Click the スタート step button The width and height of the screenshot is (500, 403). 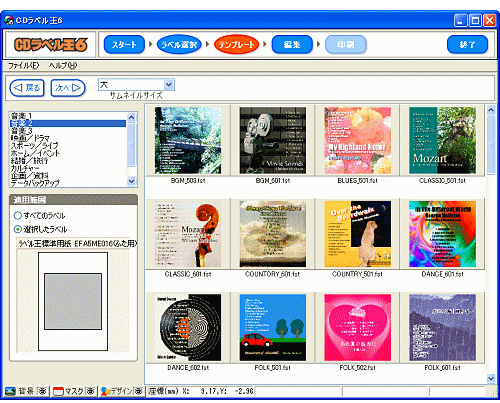click(124, 44)
